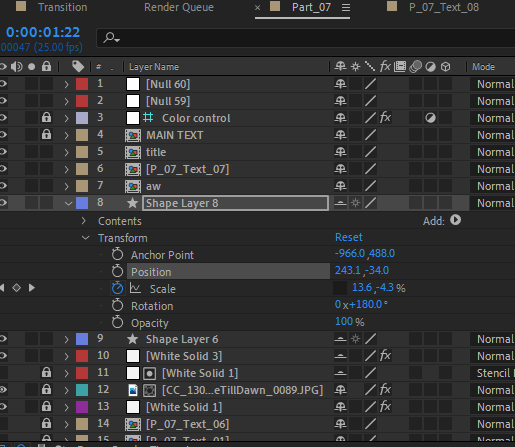Viewport: 515px width, 447px height.
Task: Switch to the P_07_Text_08 tab
Action: pyautogui.click(x=444, y=7)
